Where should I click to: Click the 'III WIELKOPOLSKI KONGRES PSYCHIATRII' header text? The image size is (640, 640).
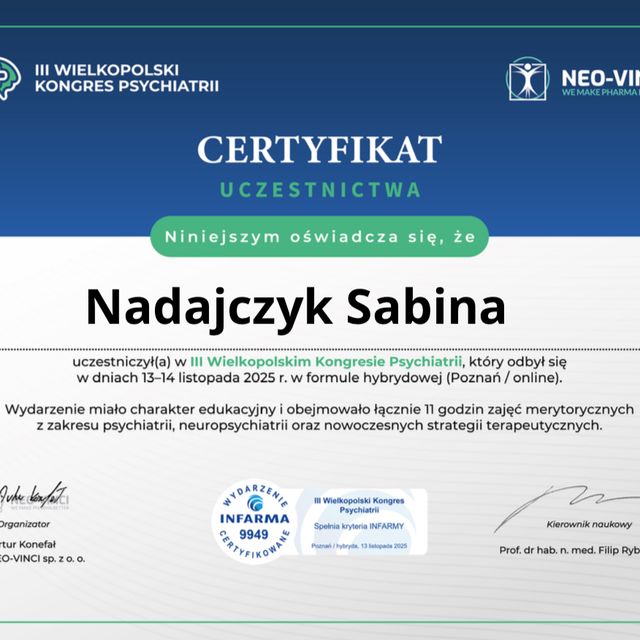tap(127, 78)
